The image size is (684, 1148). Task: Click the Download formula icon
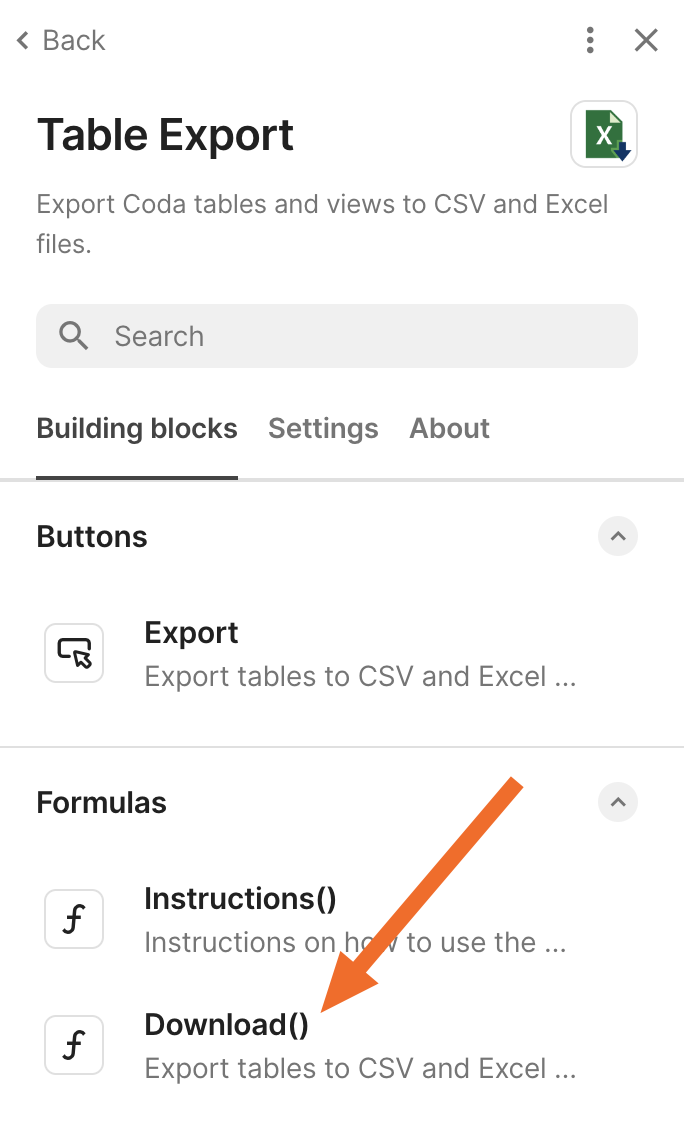coord(74,1045)
